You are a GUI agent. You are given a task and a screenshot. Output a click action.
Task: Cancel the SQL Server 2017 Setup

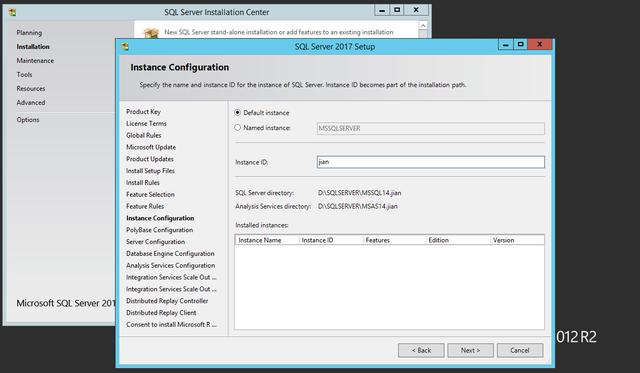(x=520, y=350)
